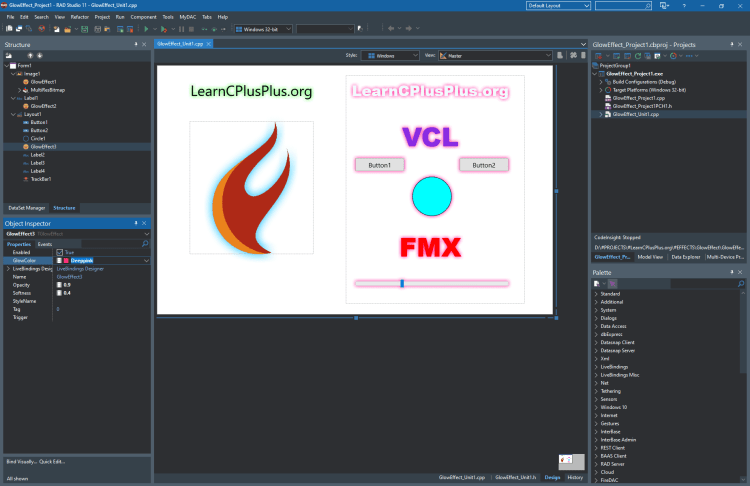Move selected item up in Structure panel
The width and height of the screenshot is (750, 486).
(x=30, y=55)
